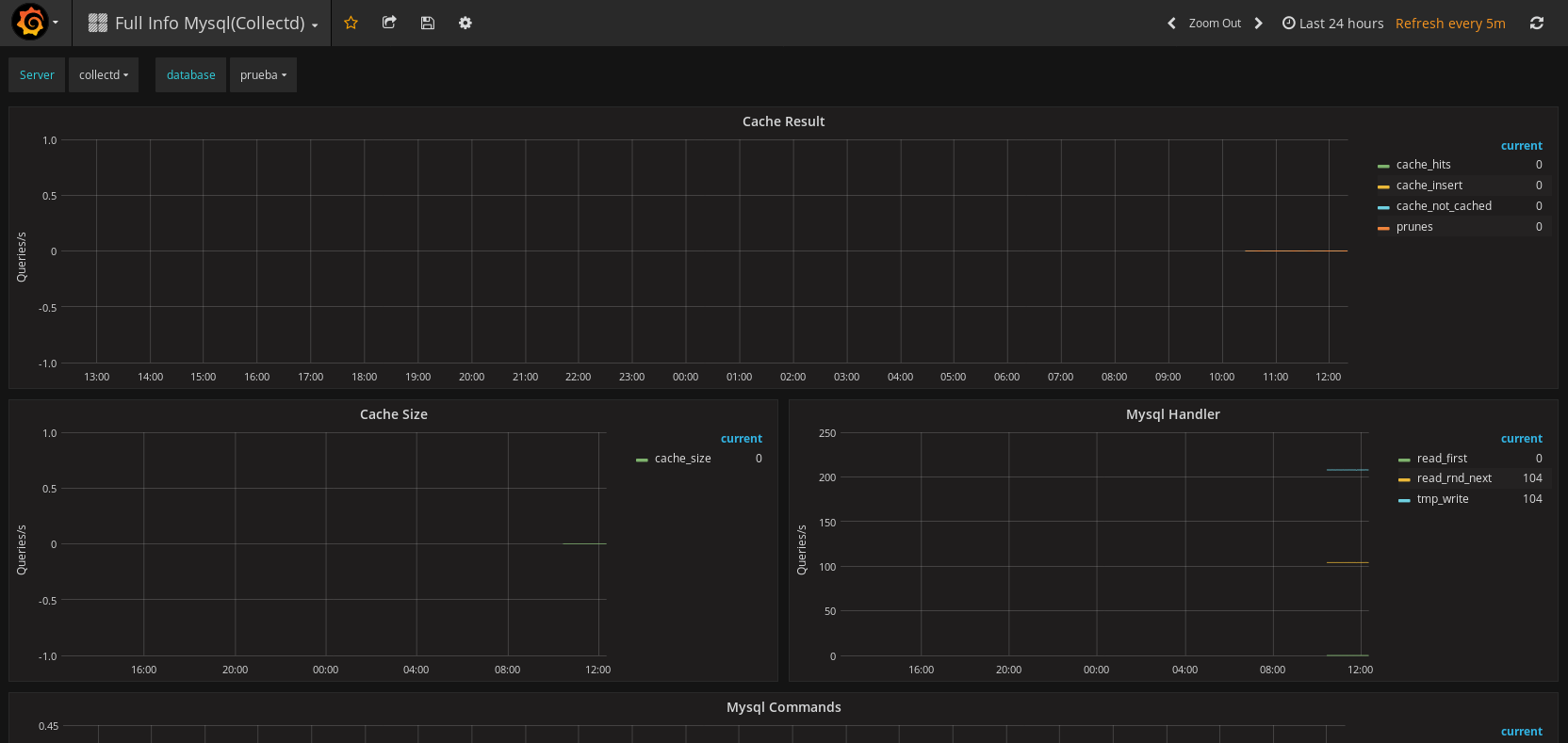Open the prueba database dropdown
The width and height of the screenshot is (1568, 743).
pos(263,75)
